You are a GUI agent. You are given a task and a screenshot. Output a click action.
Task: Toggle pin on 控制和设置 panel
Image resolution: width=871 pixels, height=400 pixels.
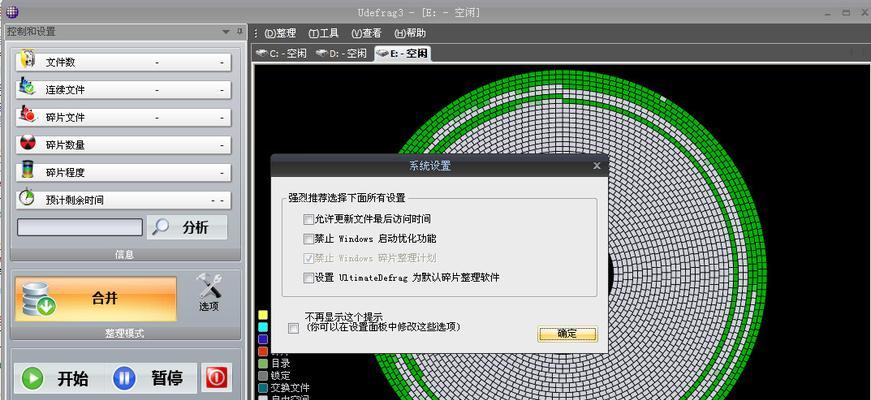point(239,32)
